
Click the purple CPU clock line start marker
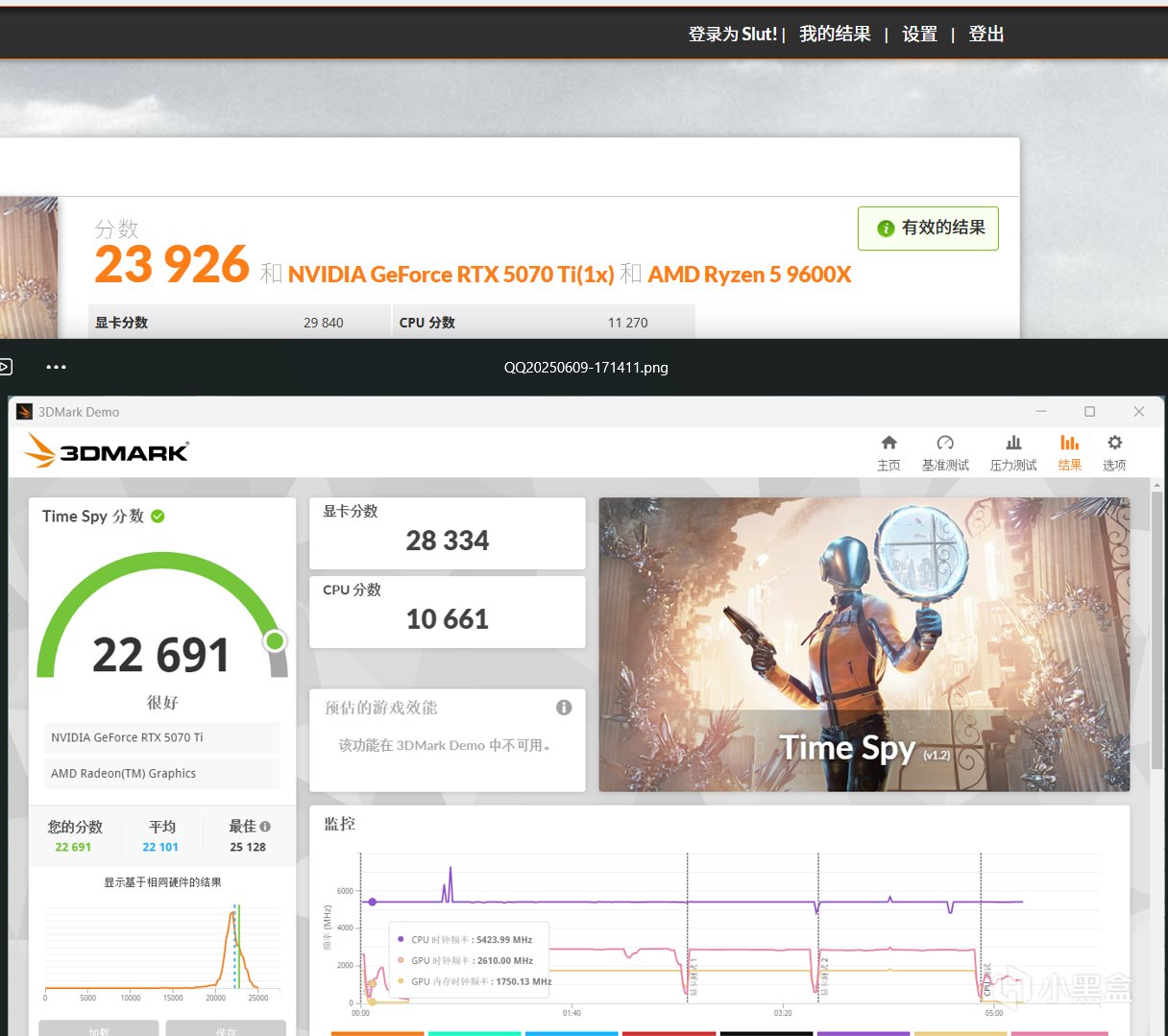373,902
